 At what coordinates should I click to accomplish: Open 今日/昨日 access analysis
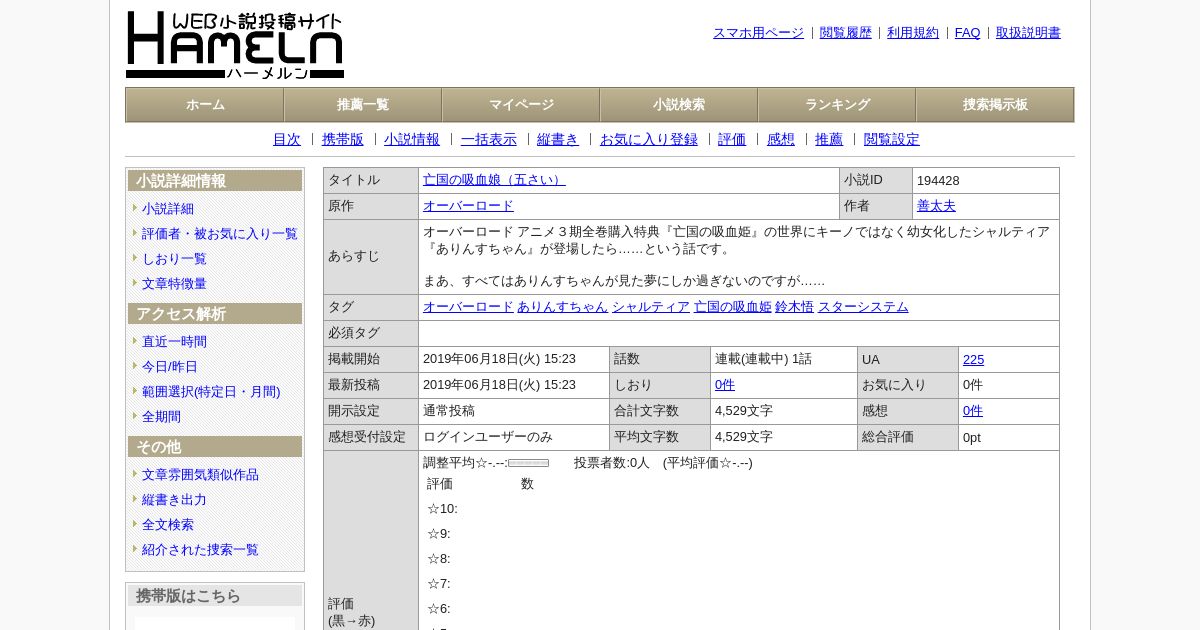[170, 367]
